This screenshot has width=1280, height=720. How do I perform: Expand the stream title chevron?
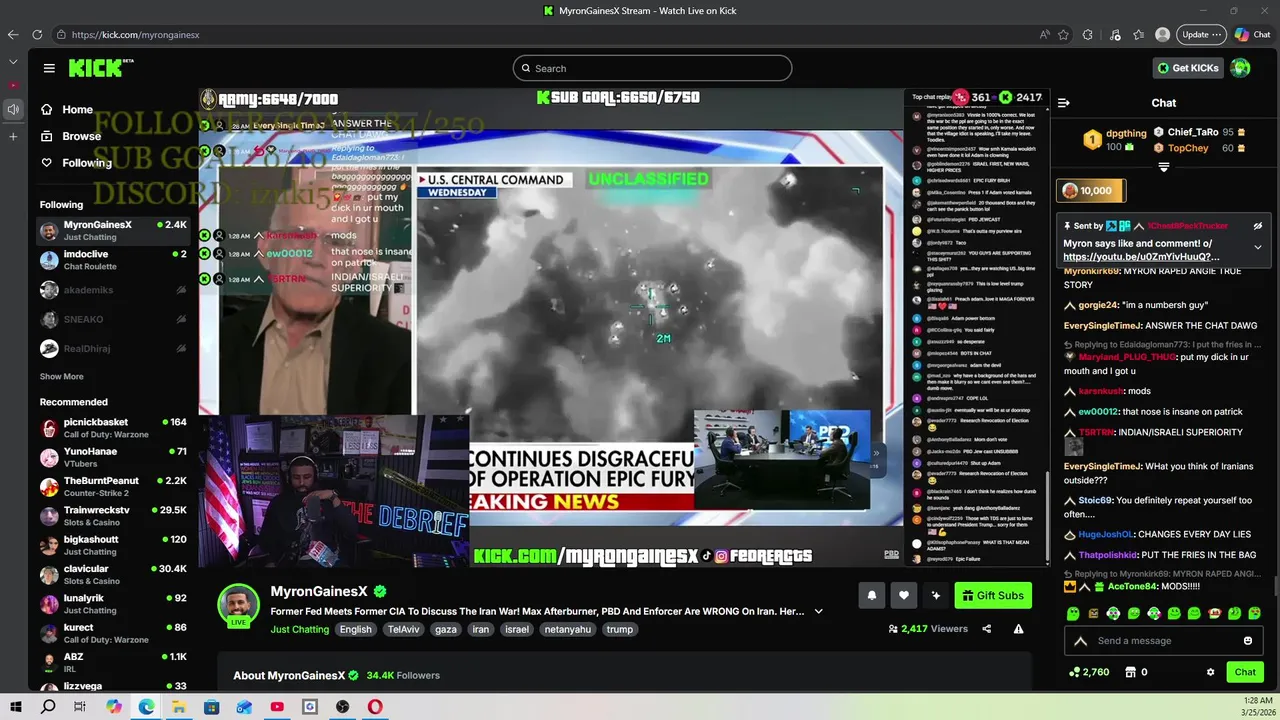point(819,611)
